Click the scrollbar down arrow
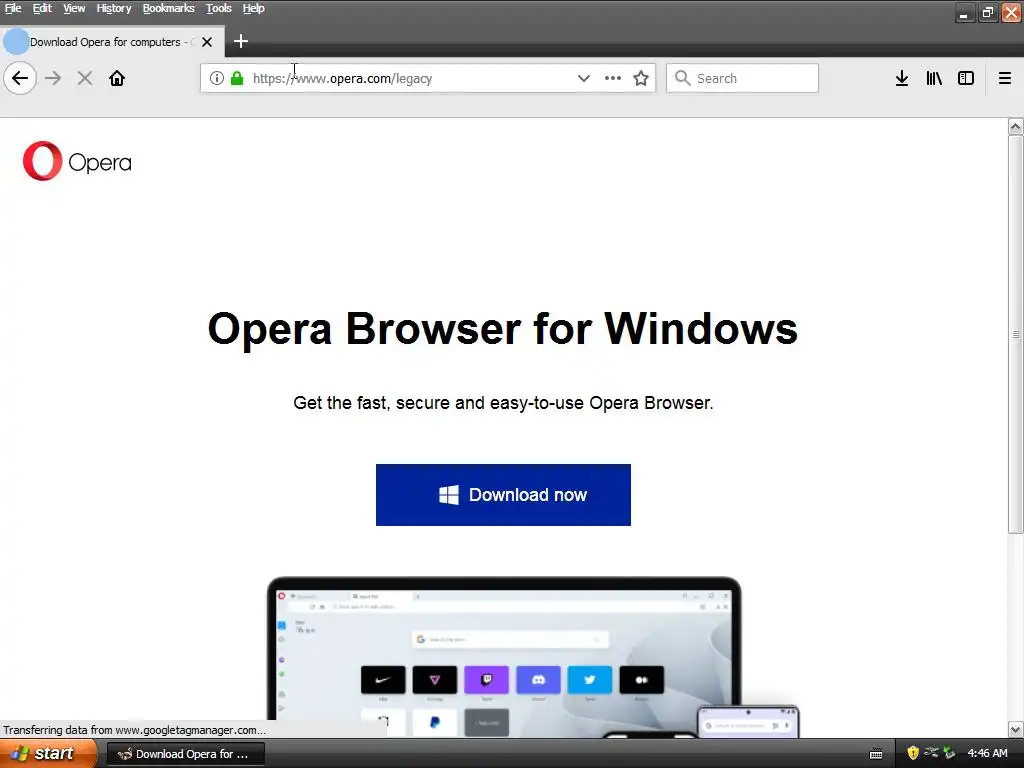 (1016, 729)
